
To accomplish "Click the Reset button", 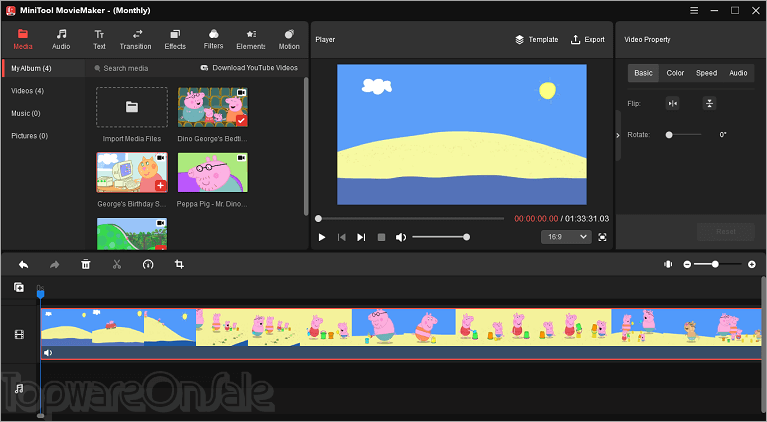I will coord(726,232).
